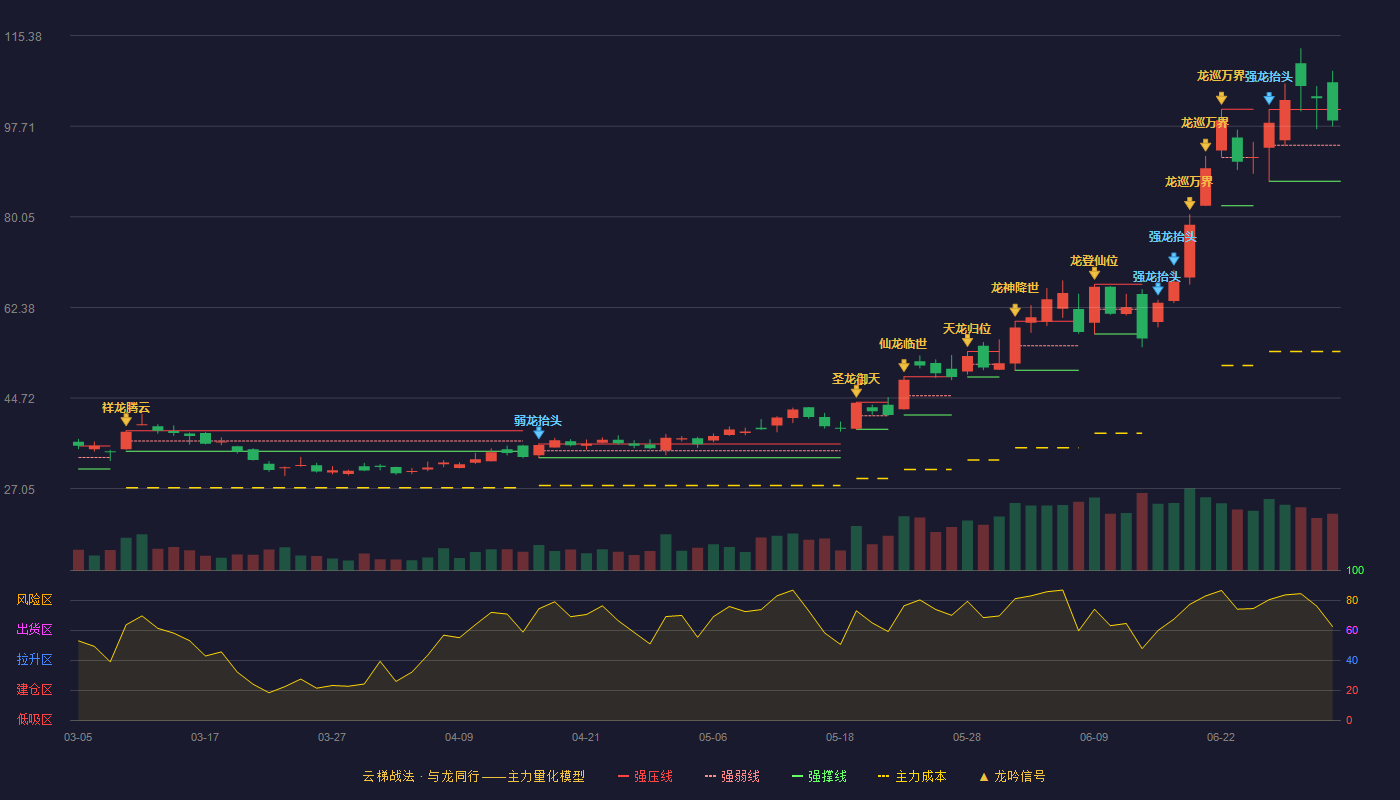Click the 06-22 date axis label

1221,737
